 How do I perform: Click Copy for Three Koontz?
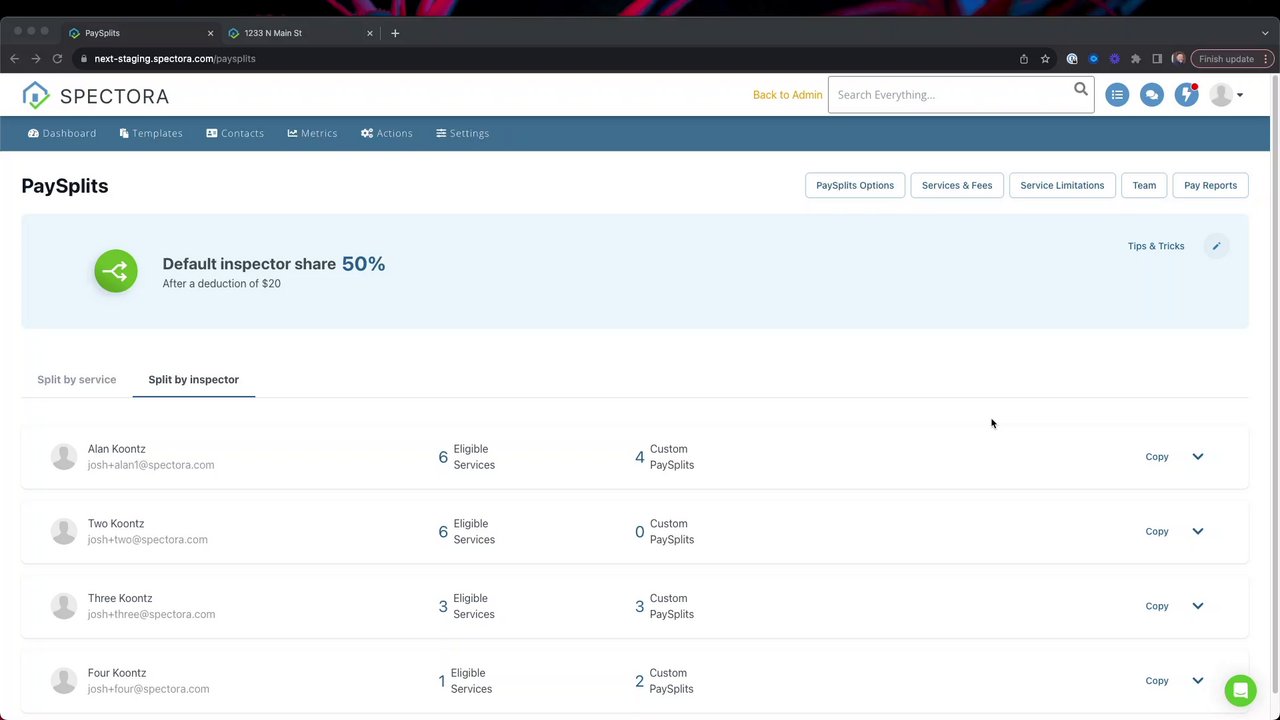click(x=1157, y=606)
